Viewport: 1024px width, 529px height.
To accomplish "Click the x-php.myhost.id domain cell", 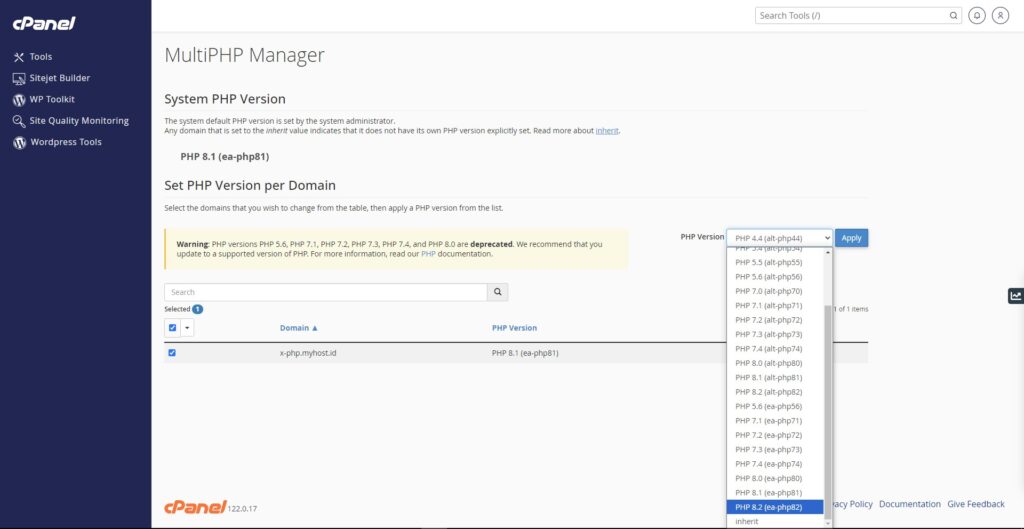I will coord(308,353).
